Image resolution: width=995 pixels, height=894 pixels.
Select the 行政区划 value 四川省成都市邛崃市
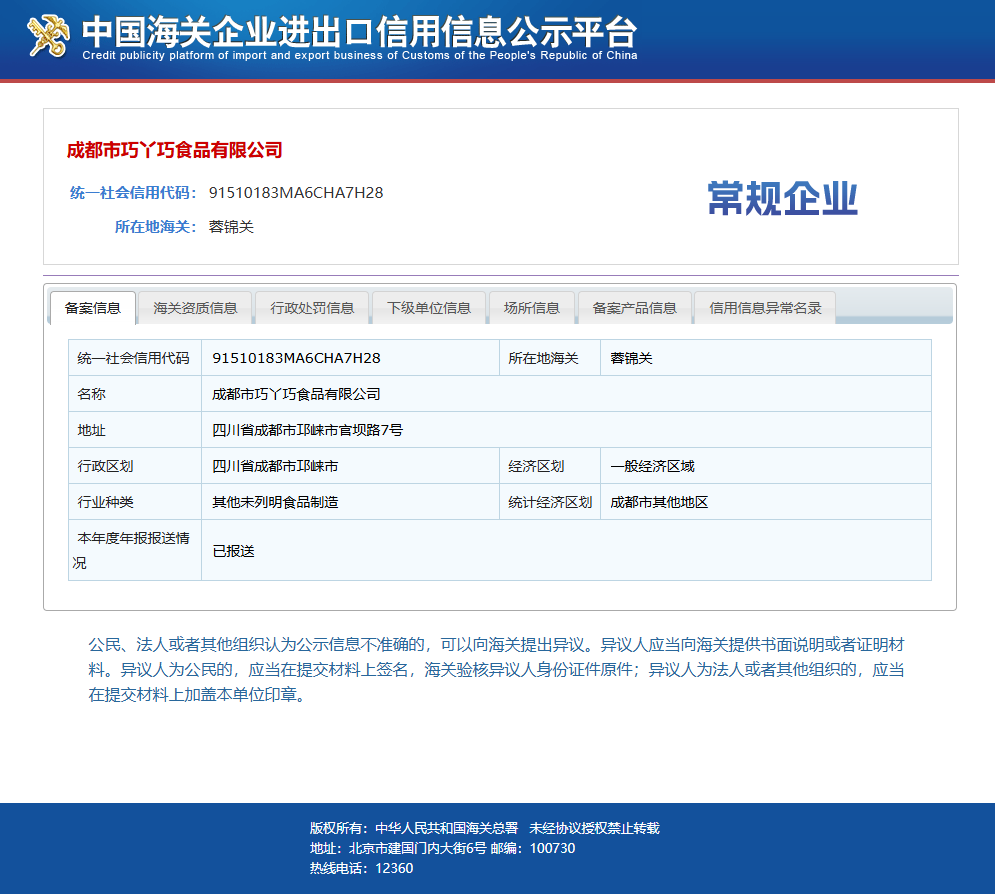click(275, 466)
